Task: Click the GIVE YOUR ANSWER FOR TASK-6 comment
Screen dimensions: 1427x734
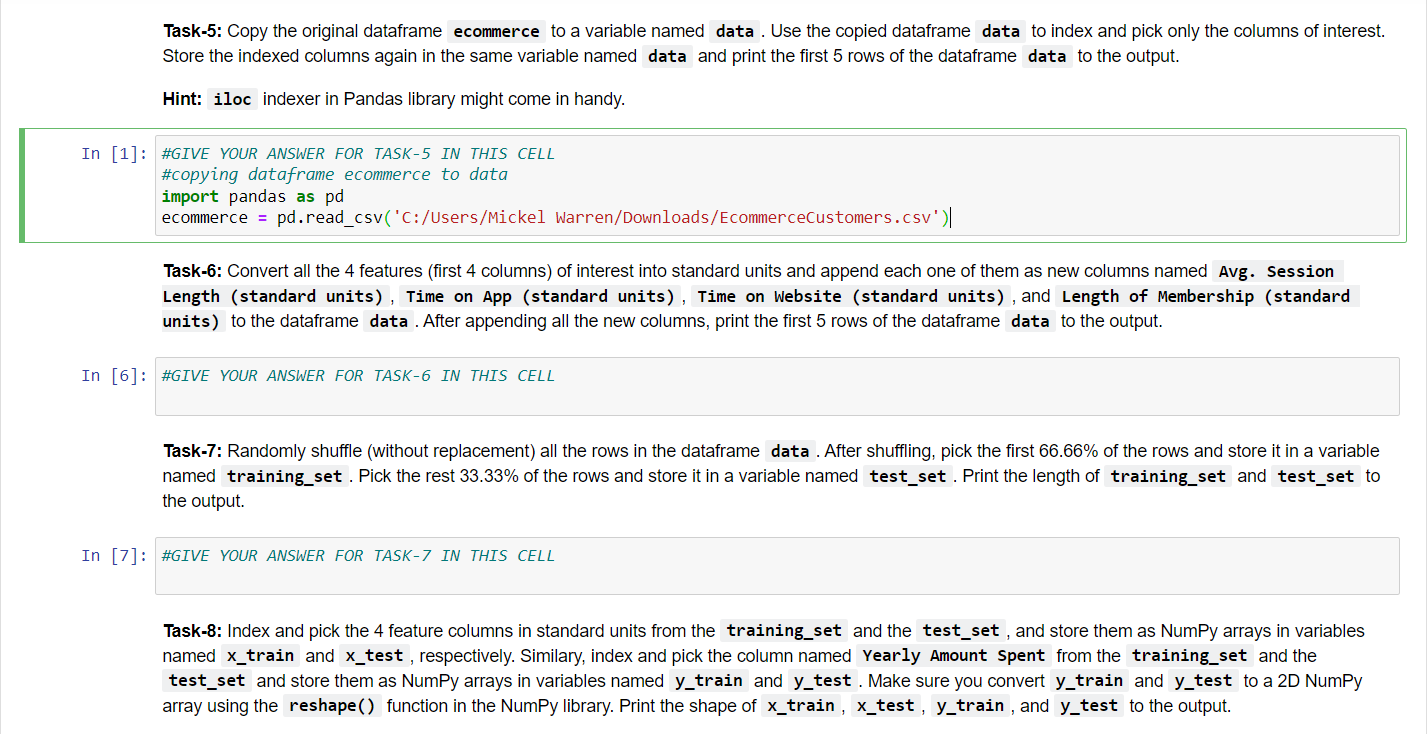Action: click(x=357, y=375)
